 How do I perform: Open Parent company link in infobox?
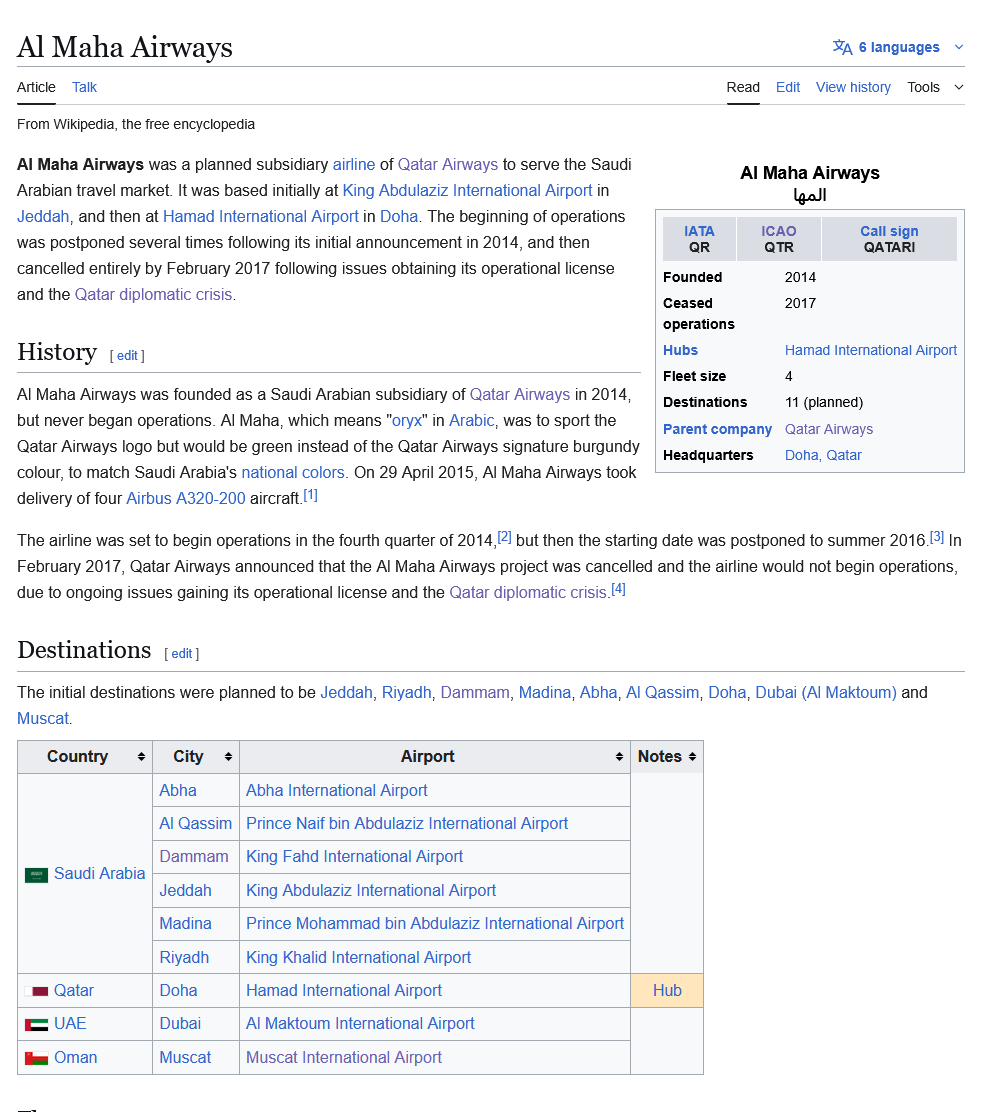(x=717, y=429)
